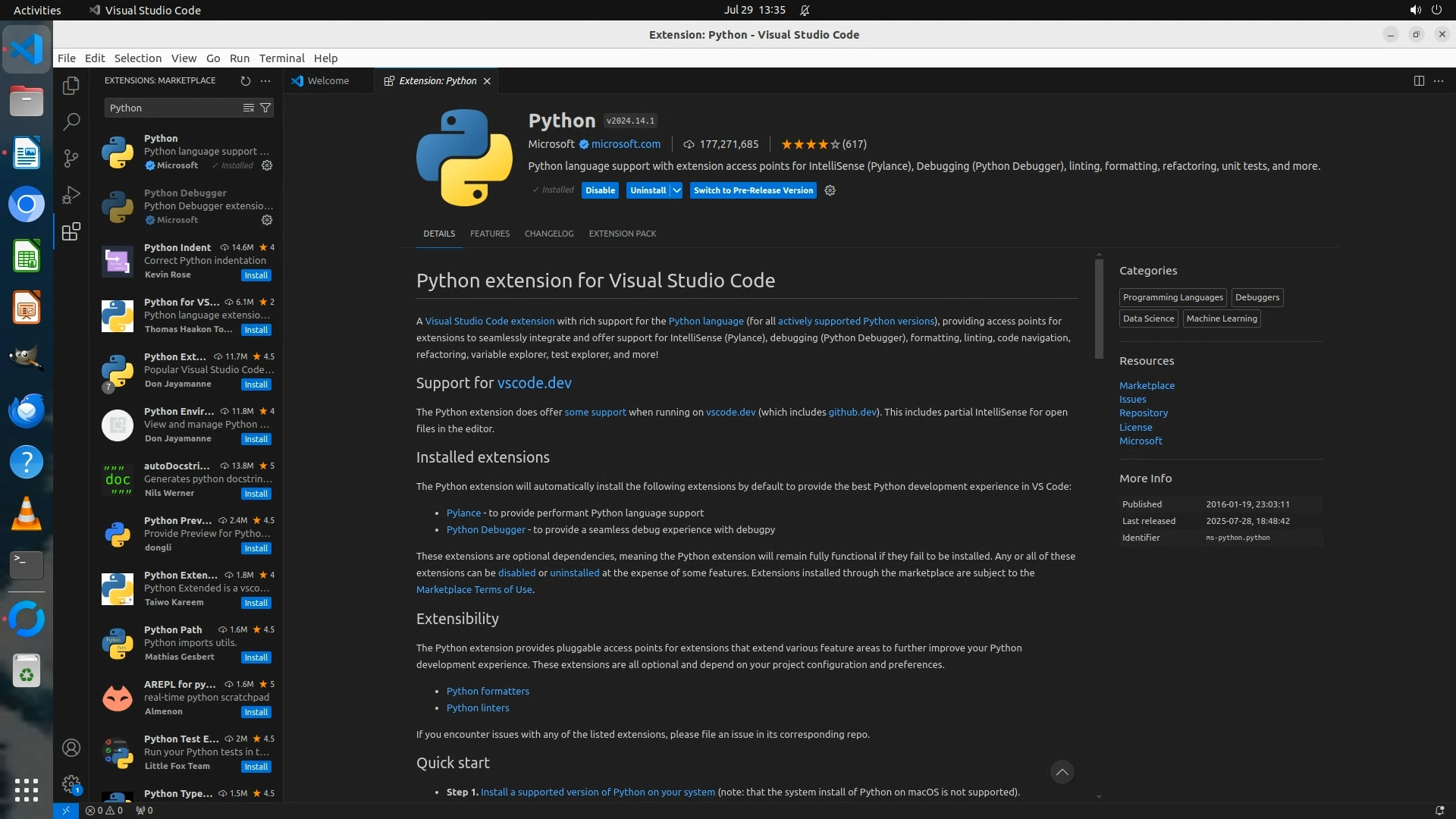
Task: Click the filter extensions funnel icon
Action: [x=265, y=108]
